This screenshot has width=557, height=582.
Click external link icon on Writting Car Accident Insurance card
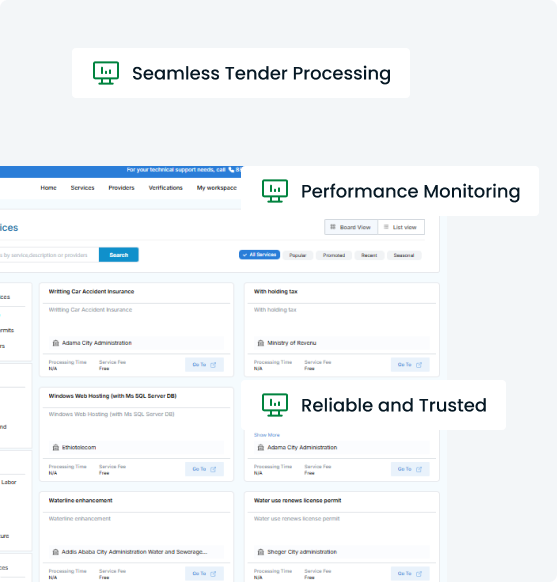click(x=213, y=365)
